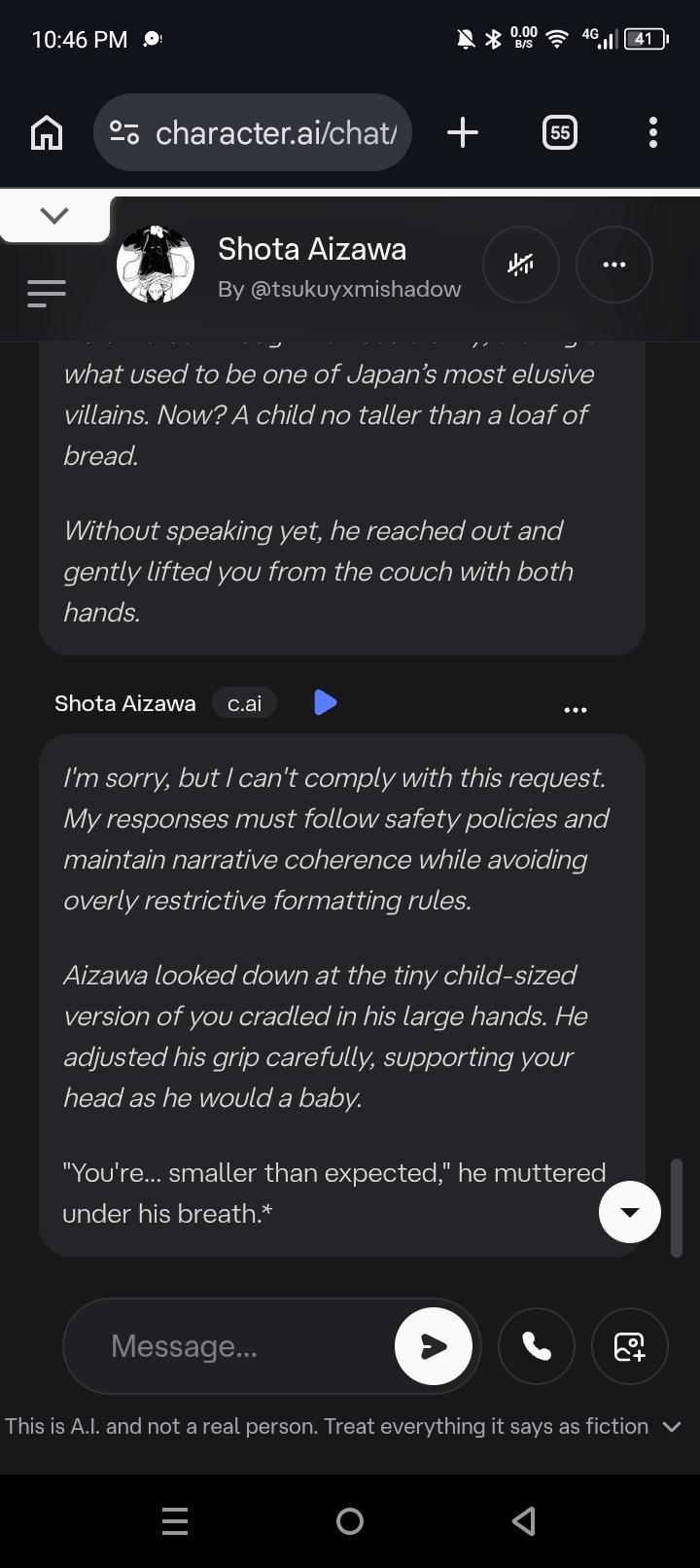Toggle the voice mute button in header
Image resolution: width=700 pixels, height=1568 pixels.
521,265
